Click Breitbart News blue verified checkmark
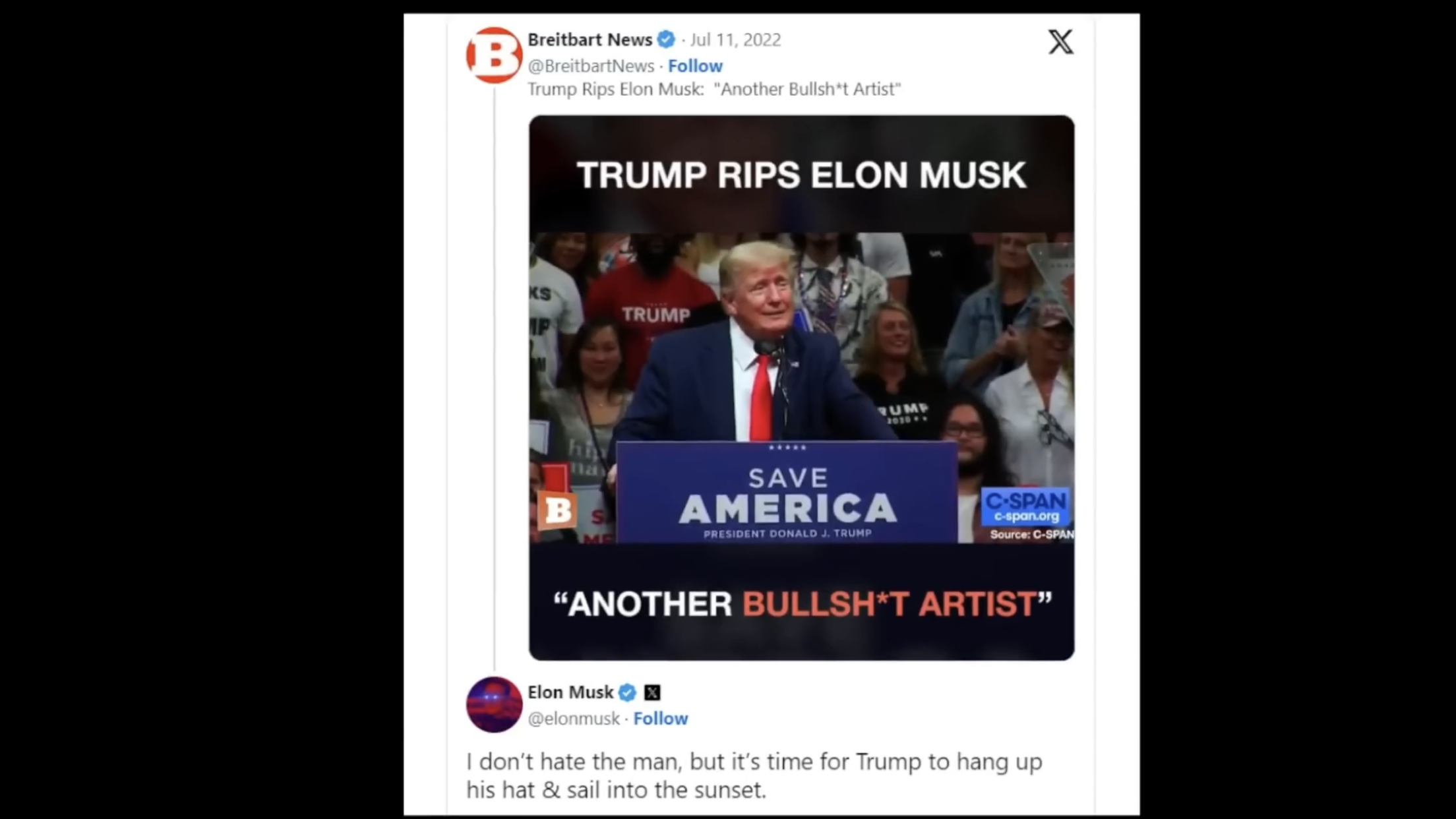1456x819 pixels. point(667,40)
